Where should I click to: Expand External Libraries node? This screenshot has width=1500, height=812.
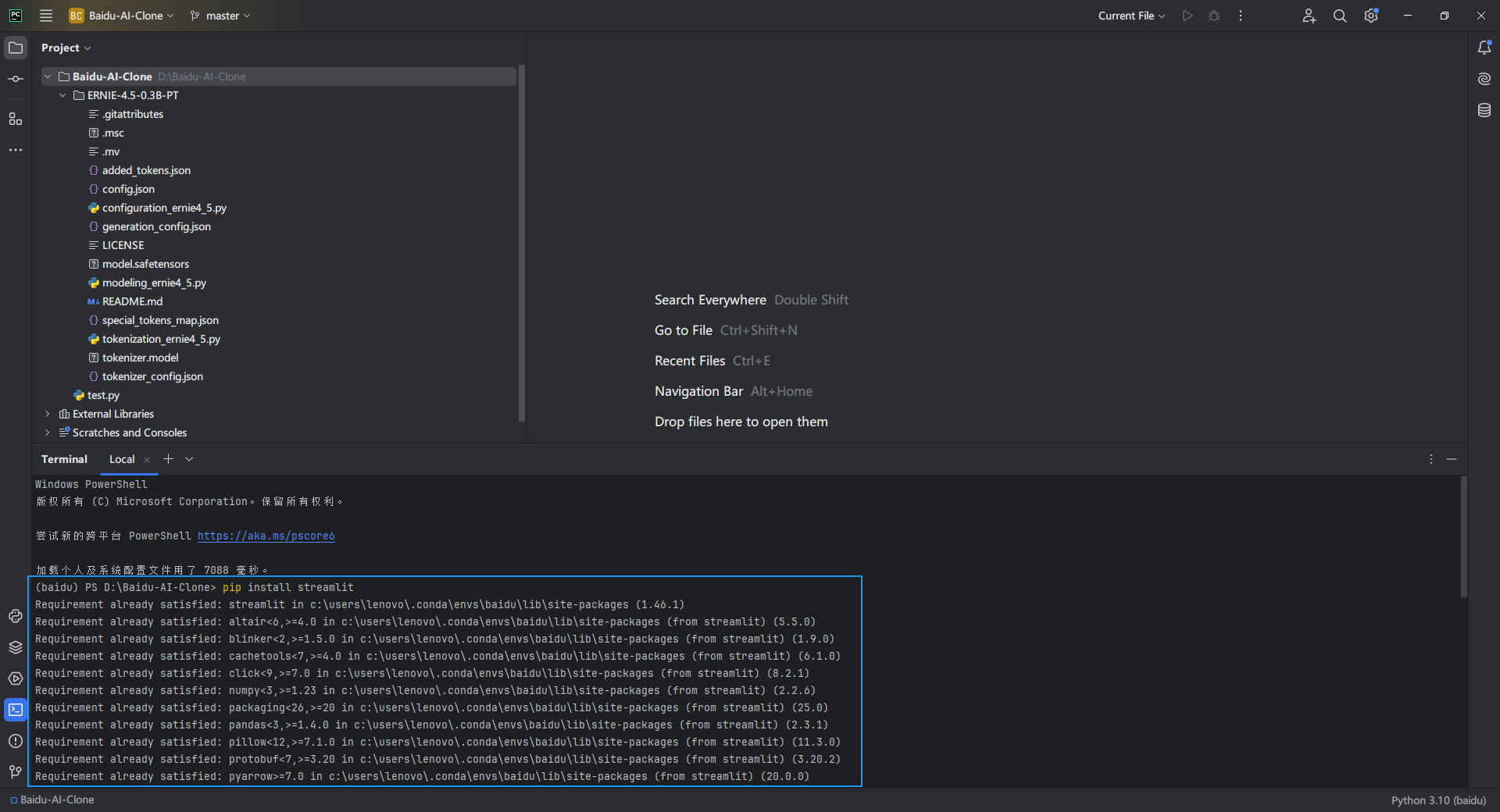[x=48, y=414]
